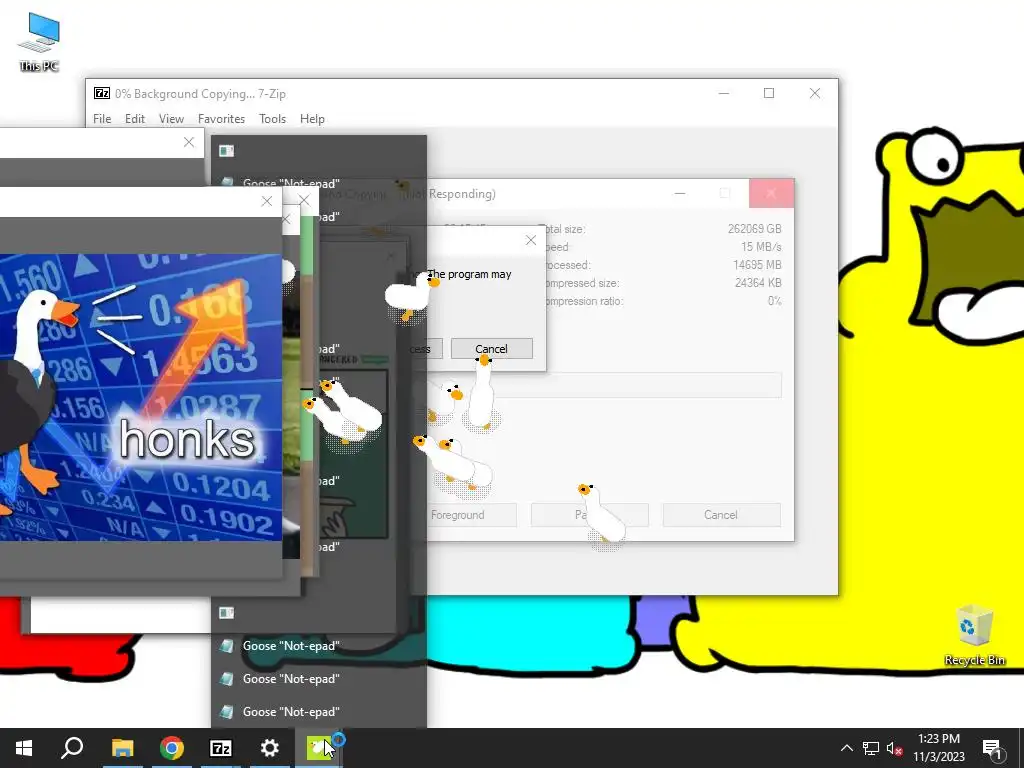This screenshot has width=1024, height=768.
Task: Open the File menu in 7-Zip
Action: point(102,119)
